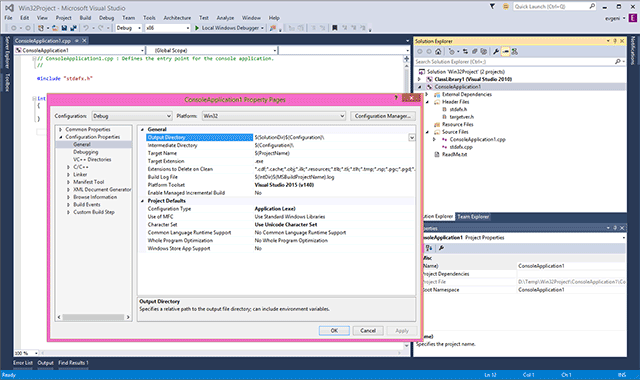Click the Open File icon in the toolbar
Viewport: 640px width, 380px height.
[55, 28]
